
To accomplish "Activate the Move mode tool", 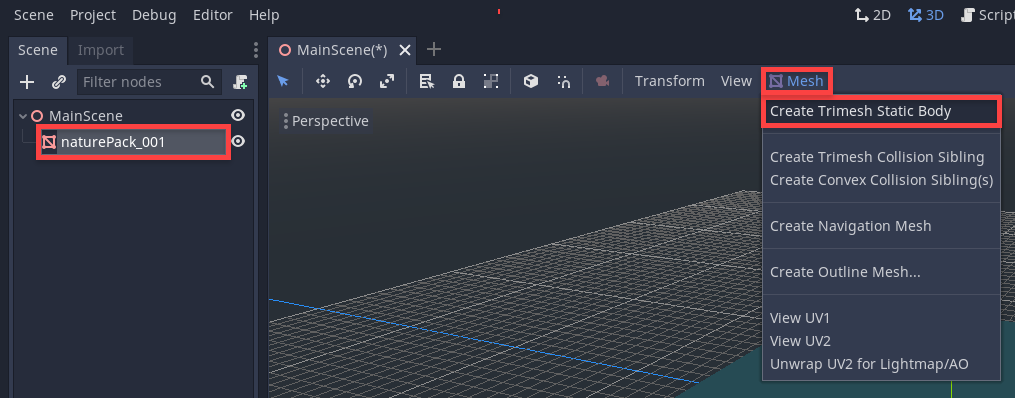I will (322, 81).
